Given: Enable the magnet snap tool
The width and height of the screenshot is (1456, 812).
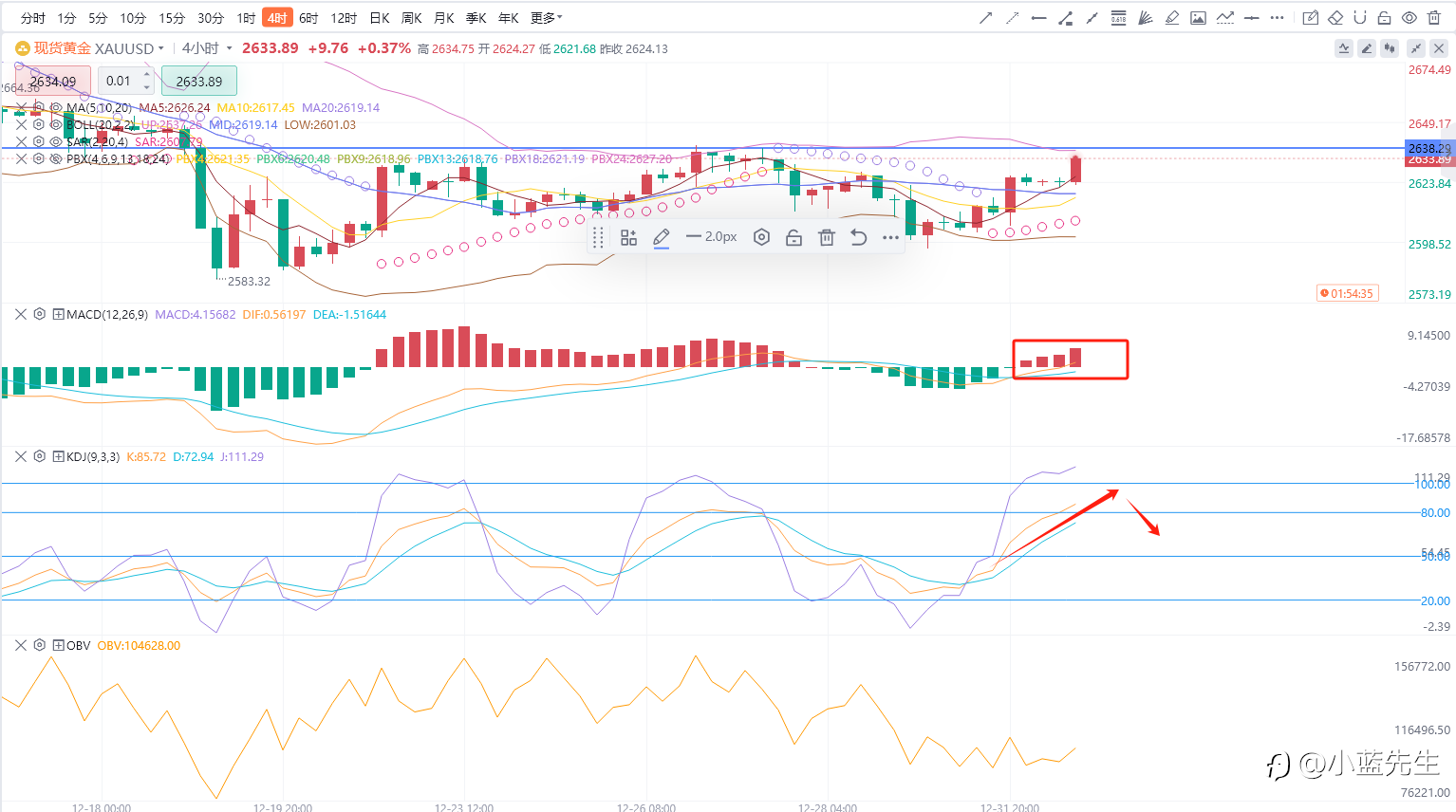Looking at the screenshot, I should (x=1360, y=18).
